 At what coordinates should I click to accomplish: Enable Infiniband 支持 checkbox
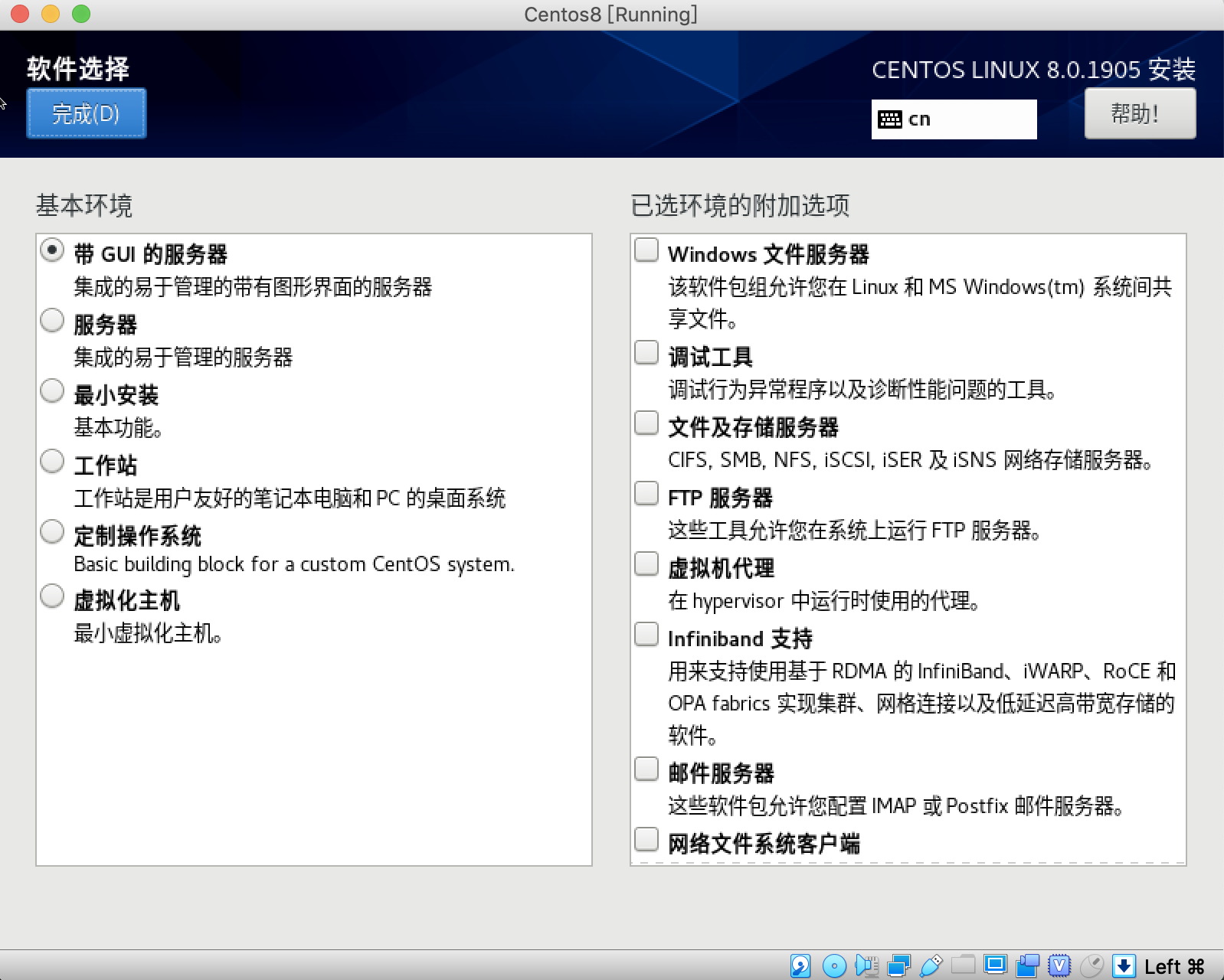pos(646,634)
